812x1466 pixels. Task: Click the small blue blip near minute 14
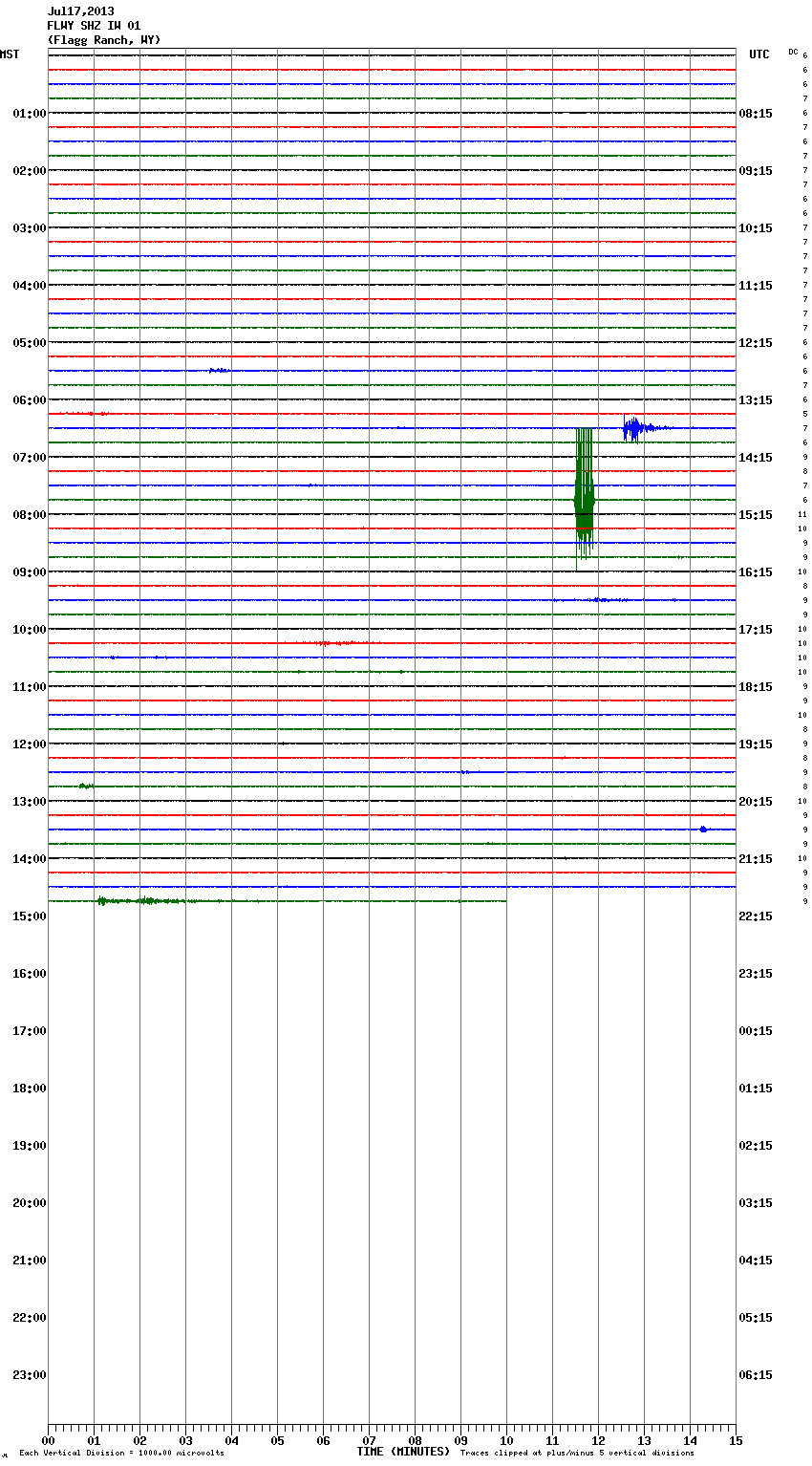click(x=703, y=830)
